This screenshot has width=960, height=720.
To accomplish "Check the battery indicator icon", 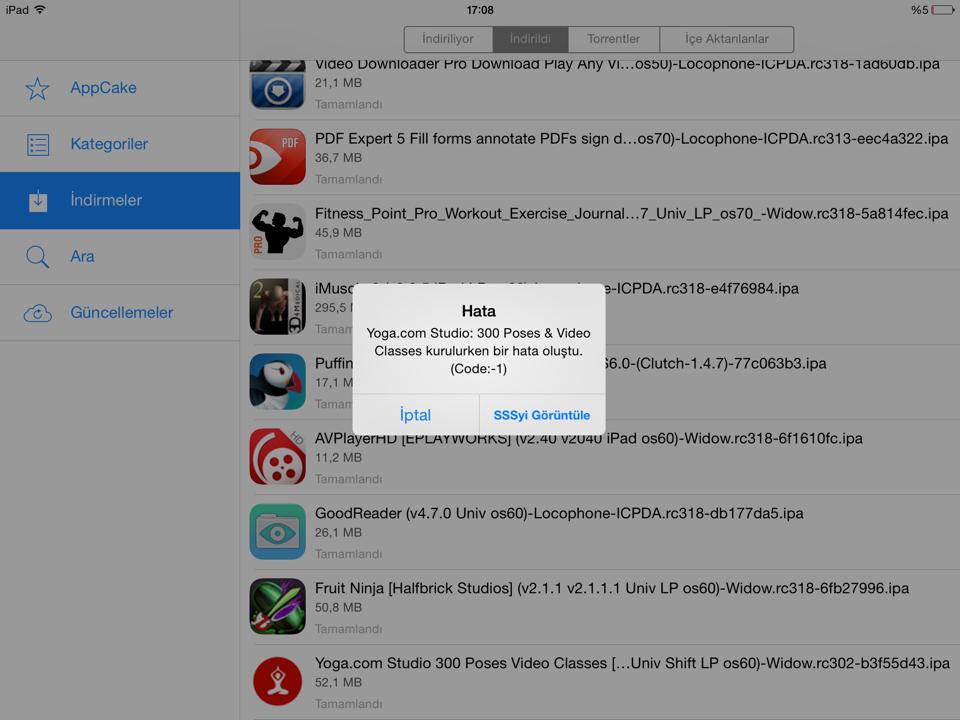I will point(943,10).
